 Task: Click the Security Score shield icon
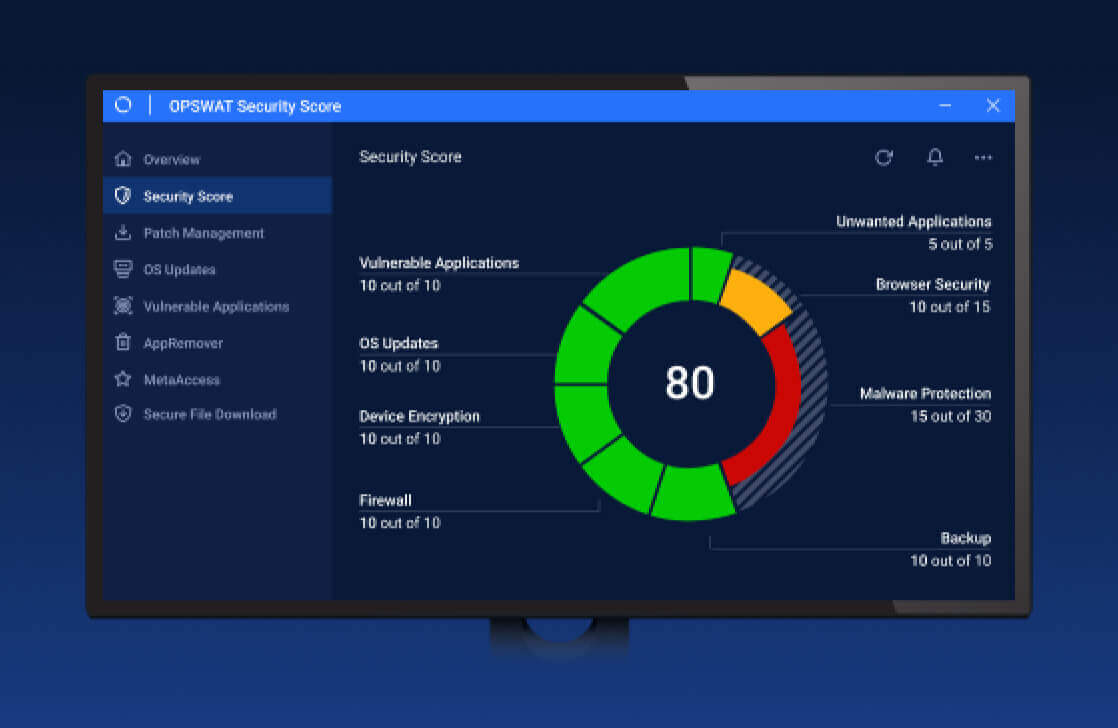123,196
